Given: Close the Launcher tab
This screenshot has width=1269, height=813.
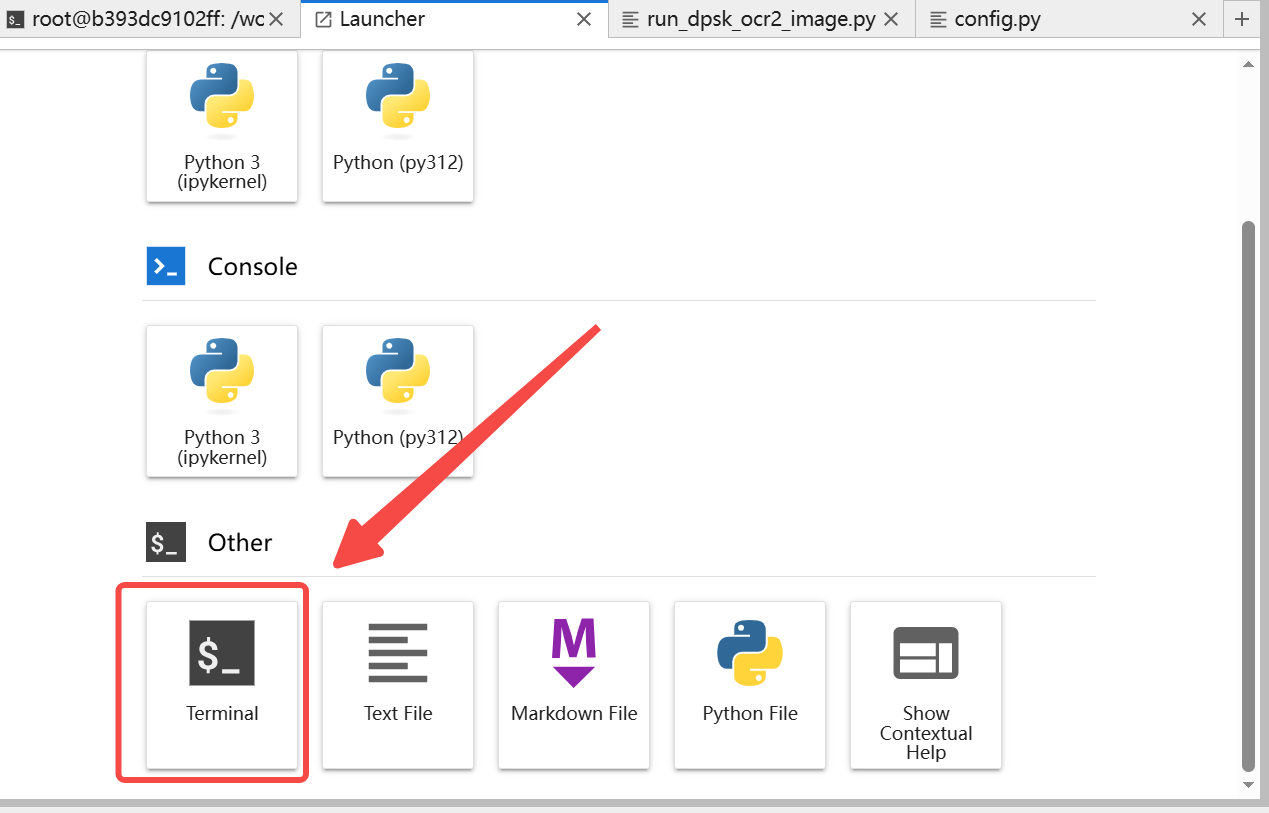Looking at the screenshot, I should pyautogui.click(x=585, y=19).
